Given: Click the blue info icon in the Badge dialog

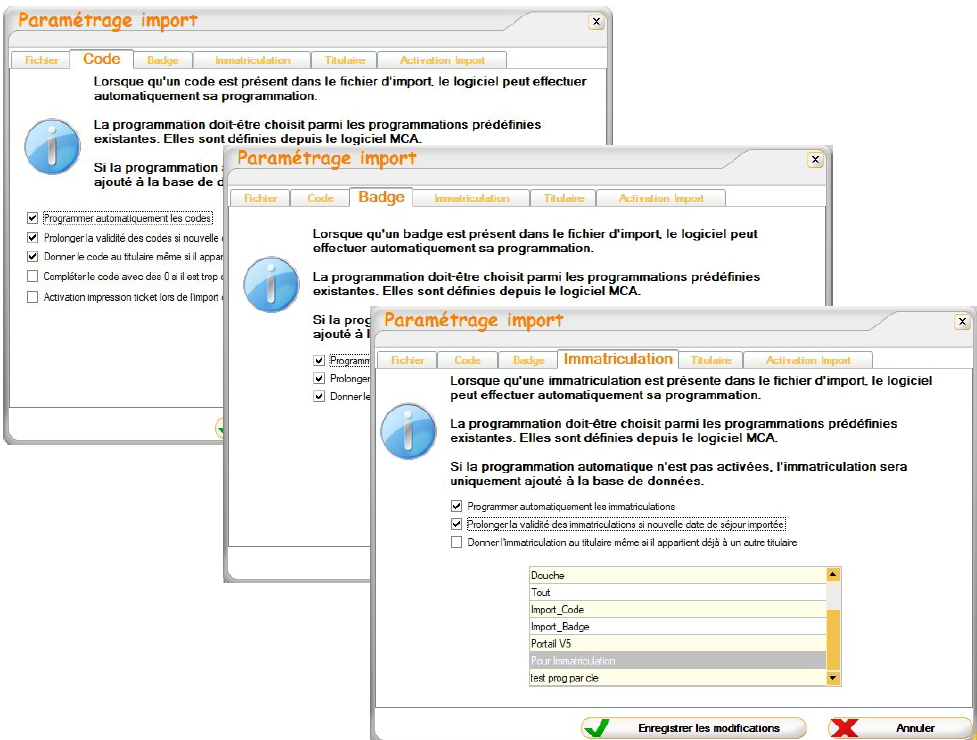Looking at the screenshot, I should (x=271, y=284).
